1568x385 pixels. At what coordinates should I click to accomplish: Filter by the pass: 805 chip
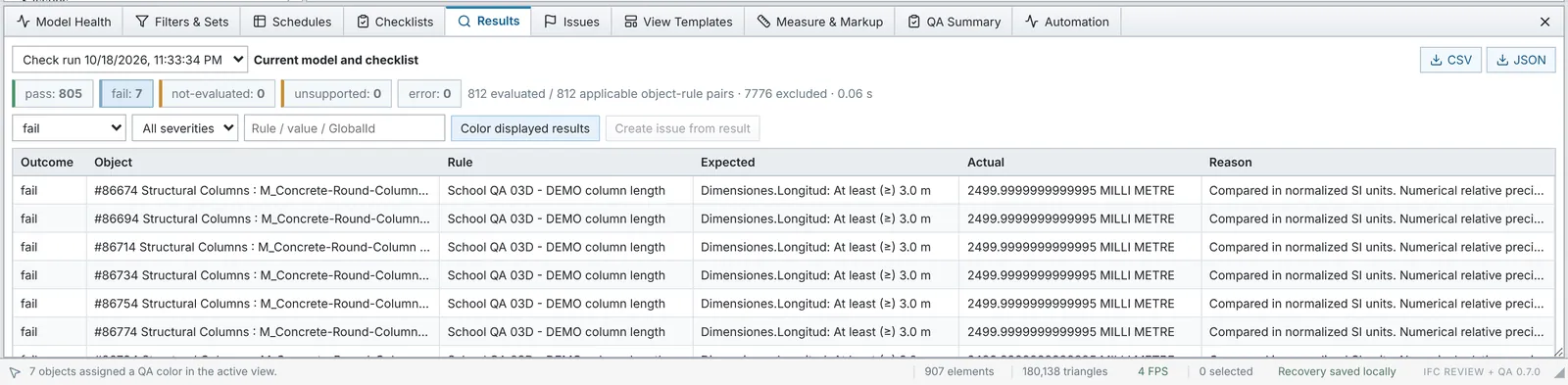point(53,94)
